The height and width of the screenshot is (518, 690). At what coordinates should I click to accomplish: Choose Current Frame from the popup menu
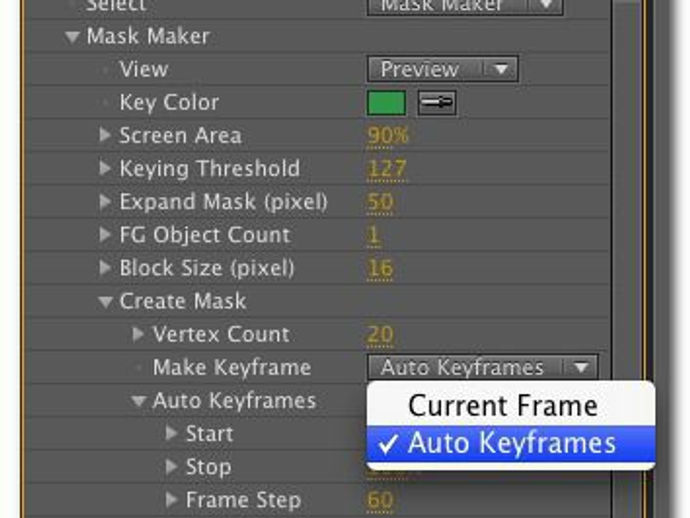pos(503,405)
